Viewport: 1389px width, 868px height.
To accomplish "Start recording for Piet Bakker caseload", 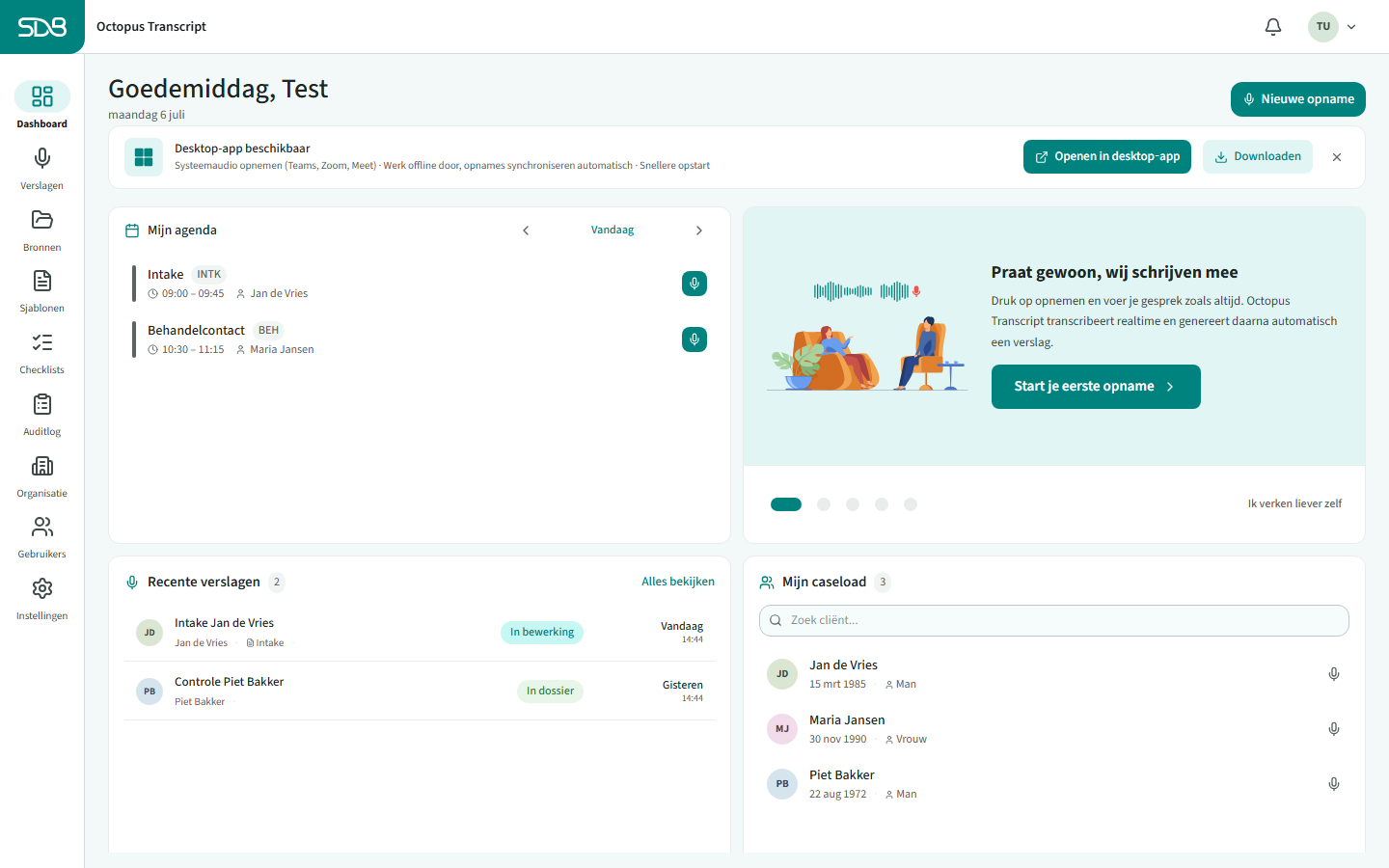I will coord(1334,784).
